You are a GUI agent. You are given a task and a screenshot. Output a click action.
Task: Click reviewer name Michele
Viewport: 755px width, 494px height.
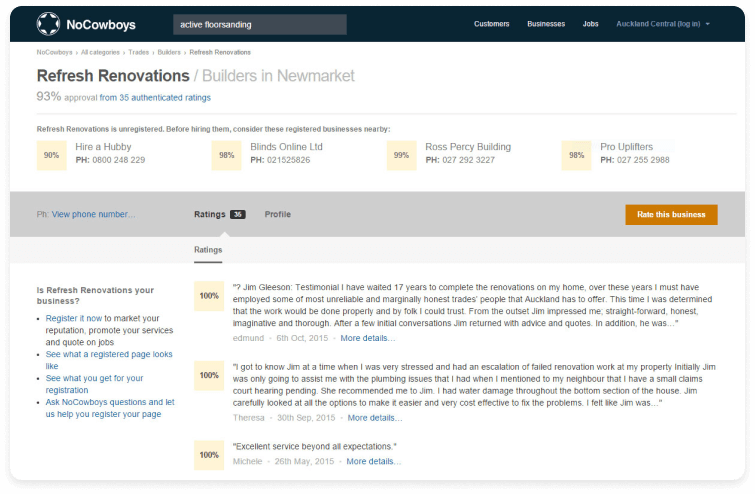[x=247, y=461]
